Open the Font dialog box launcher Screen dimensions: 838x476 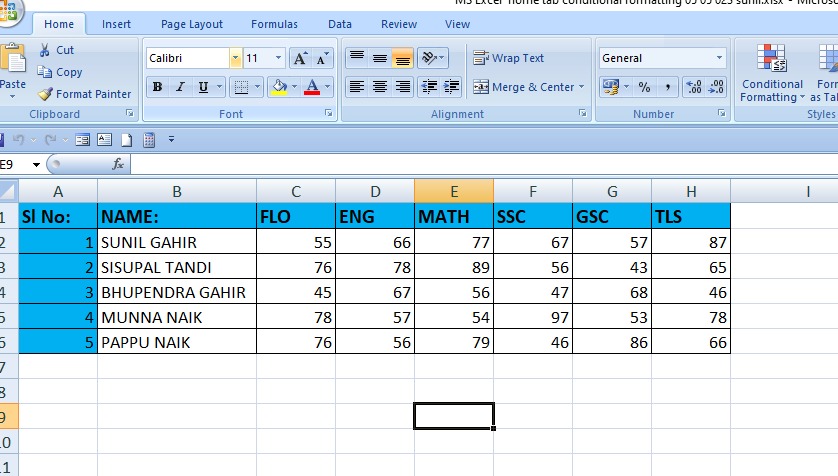tap(328, 114)
